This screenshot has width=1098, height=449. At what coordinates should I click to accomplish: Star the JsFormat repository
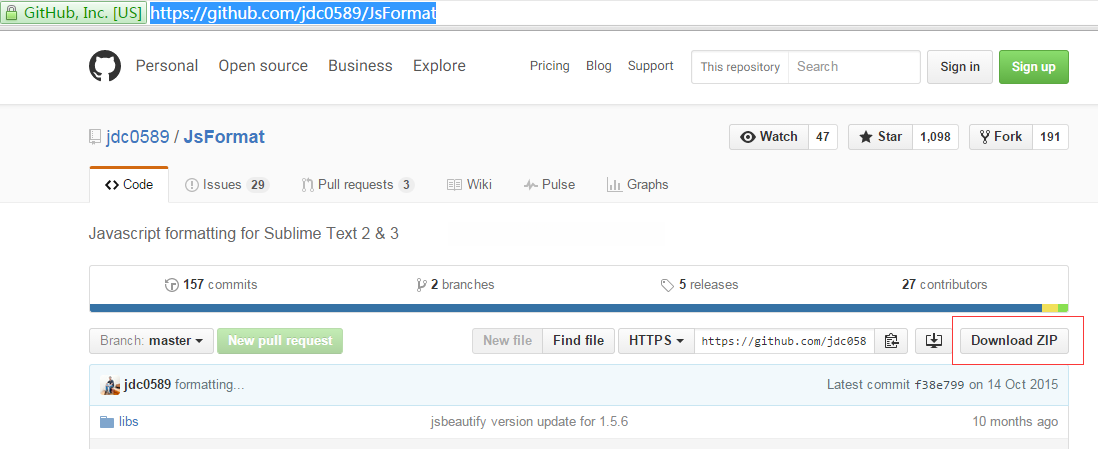click(x=881, y=137)
